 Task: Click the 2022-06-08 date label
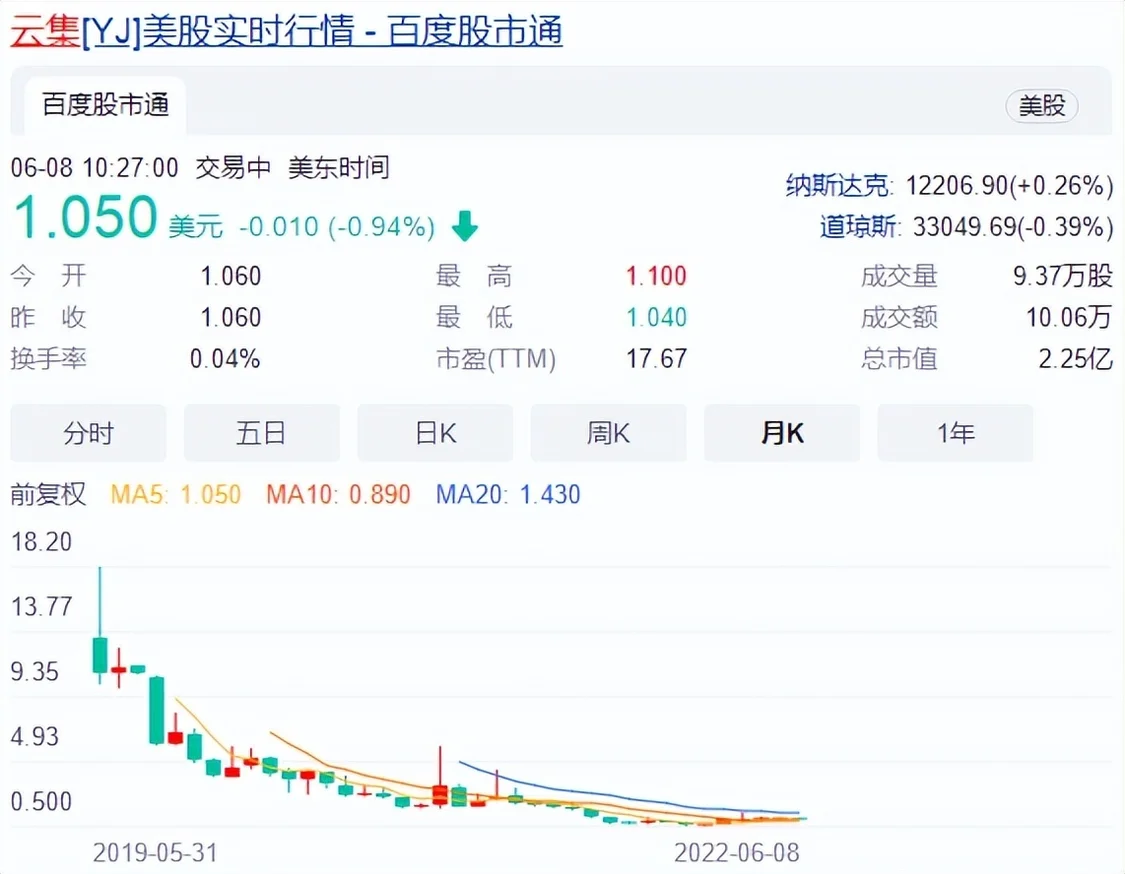click(737, 852)
